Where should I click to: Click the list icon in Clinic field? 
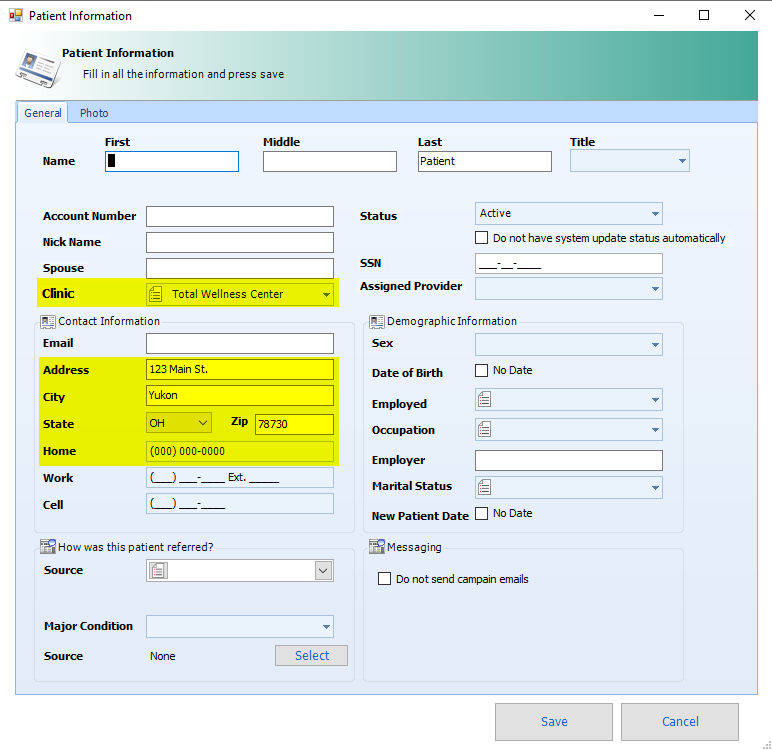[156, 294]
